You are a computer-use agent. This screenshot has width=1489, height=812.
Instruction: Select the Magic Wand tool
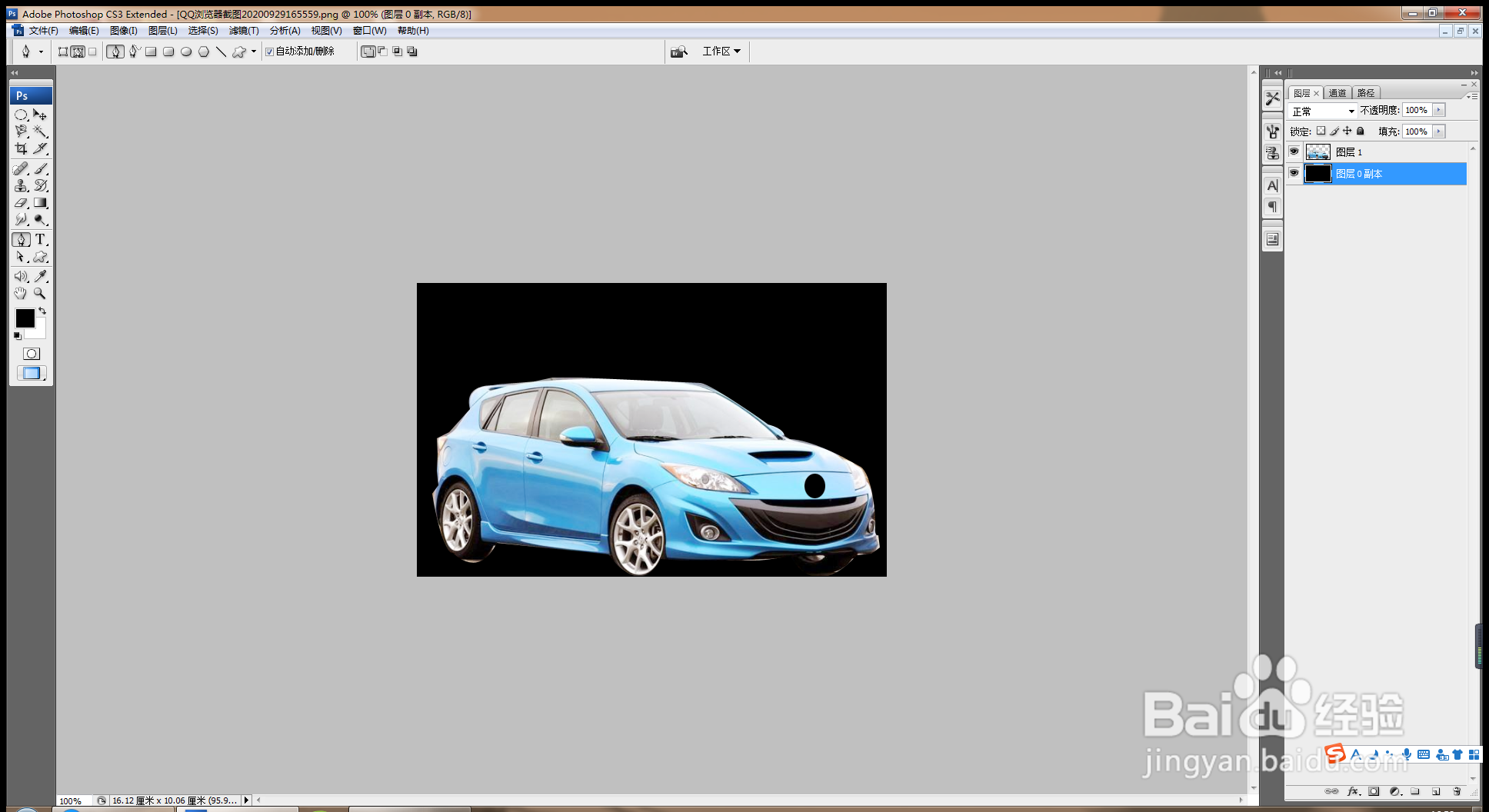coord(41,131)
